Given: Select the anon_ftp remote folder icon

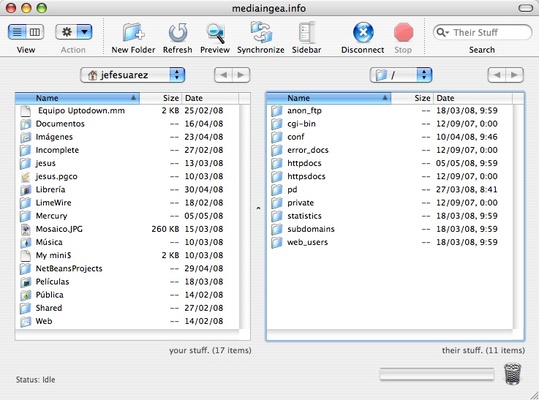Looking at the screenshot, I should 277,111.
